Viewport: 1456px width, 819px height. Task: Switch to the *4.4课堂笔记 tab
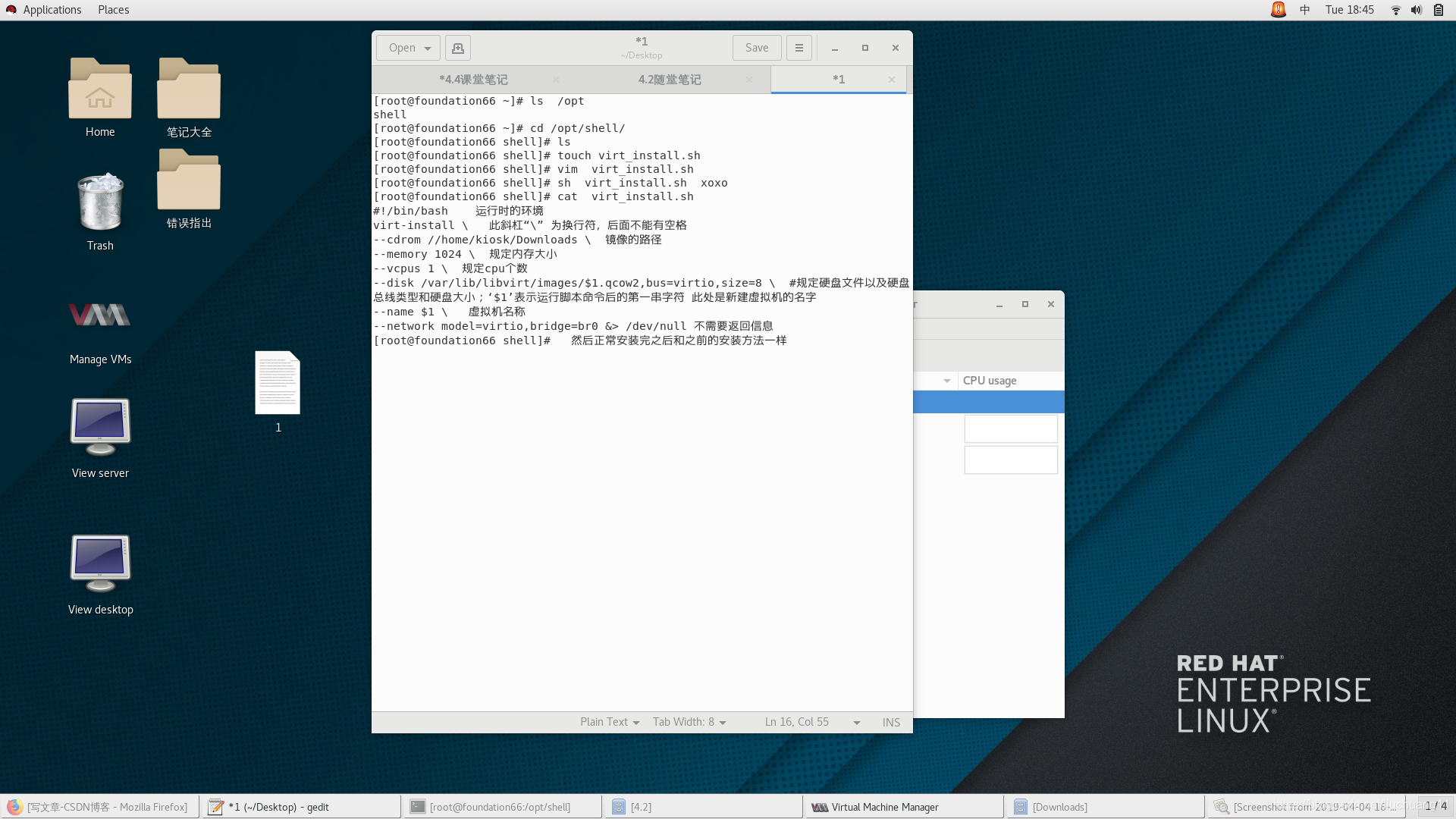click(x=473, y=80)
